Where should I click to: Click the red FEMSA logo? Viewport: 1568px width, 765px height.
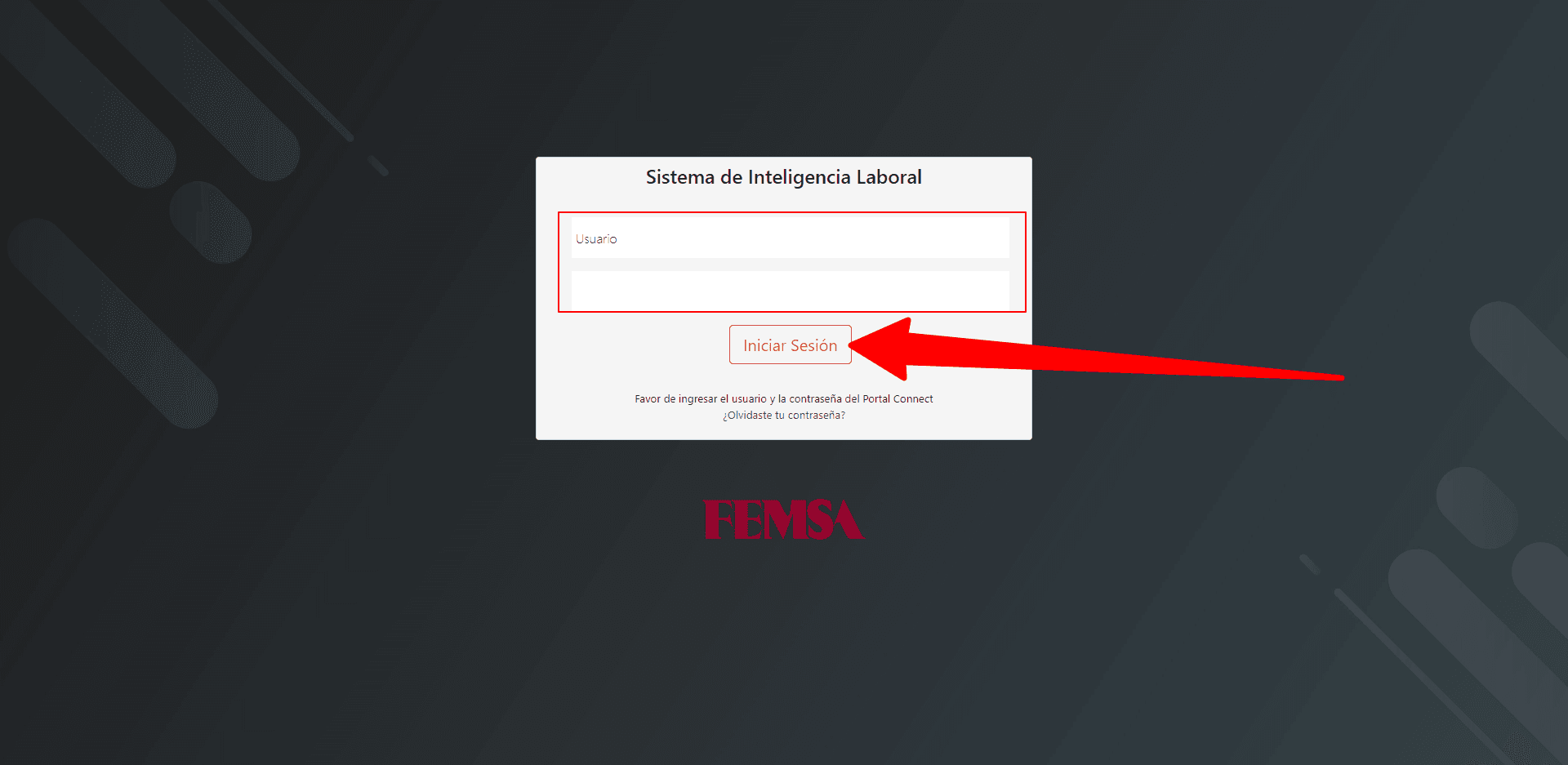(783, 519)
